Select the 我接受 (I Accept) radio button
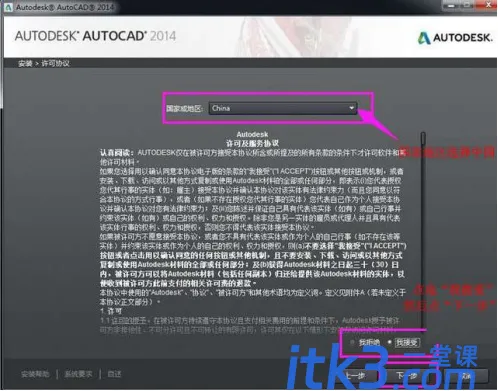 [x=389, y=342]
